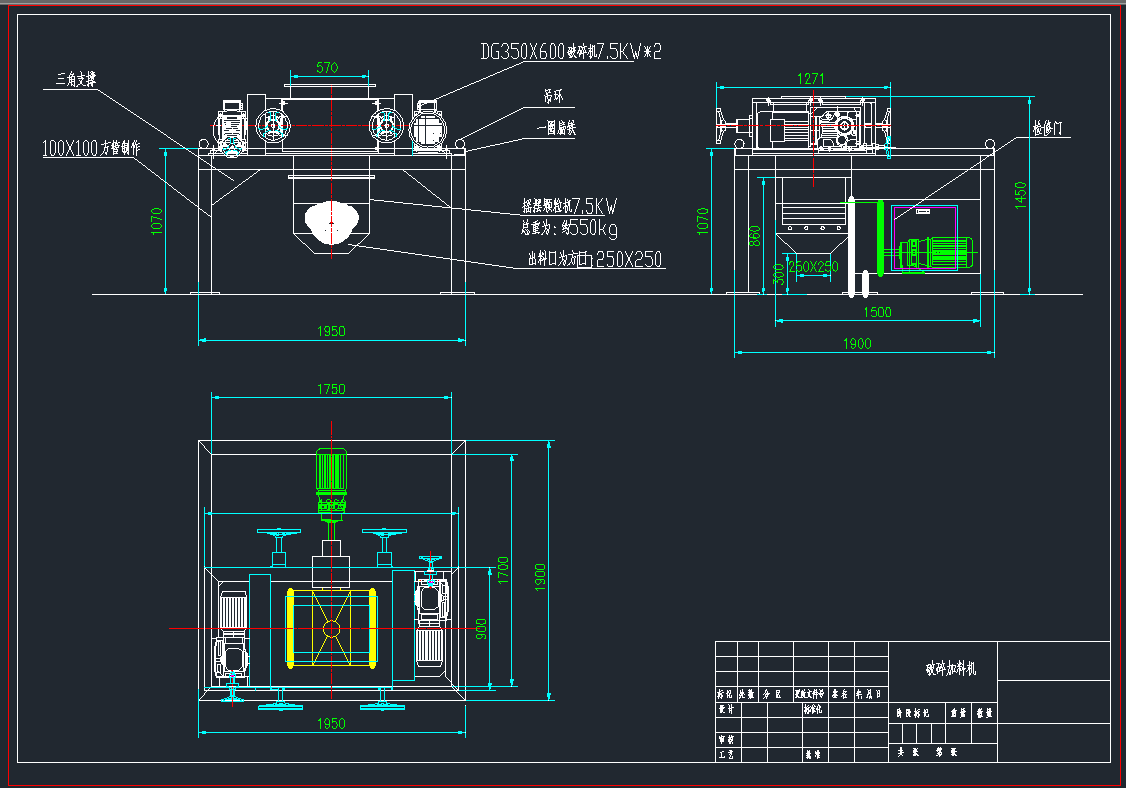
Task: Click the 1750 dimension in the plan view
Action: point(331,389)
